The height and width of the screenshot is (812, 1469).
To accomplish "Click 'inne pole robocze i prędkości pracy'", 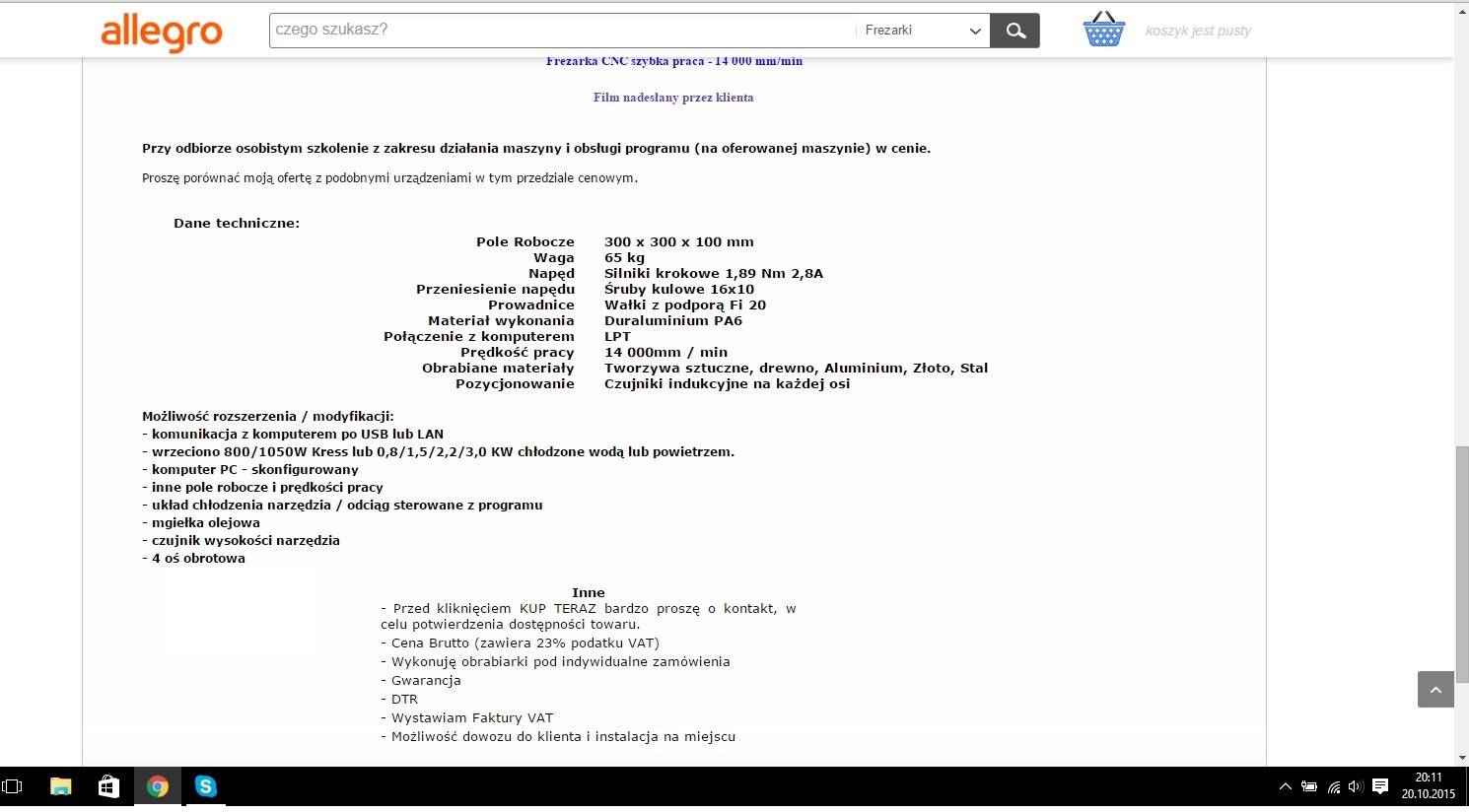I will click(x=267, y=488).
